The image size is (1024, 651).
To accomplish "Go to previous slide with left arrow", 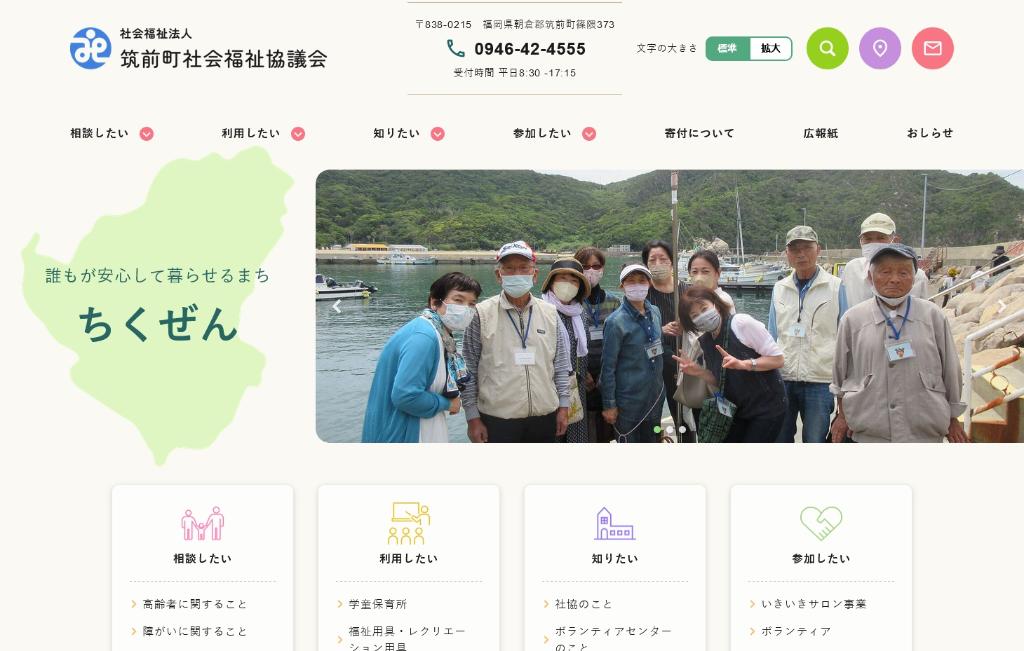I will point(337,306).
